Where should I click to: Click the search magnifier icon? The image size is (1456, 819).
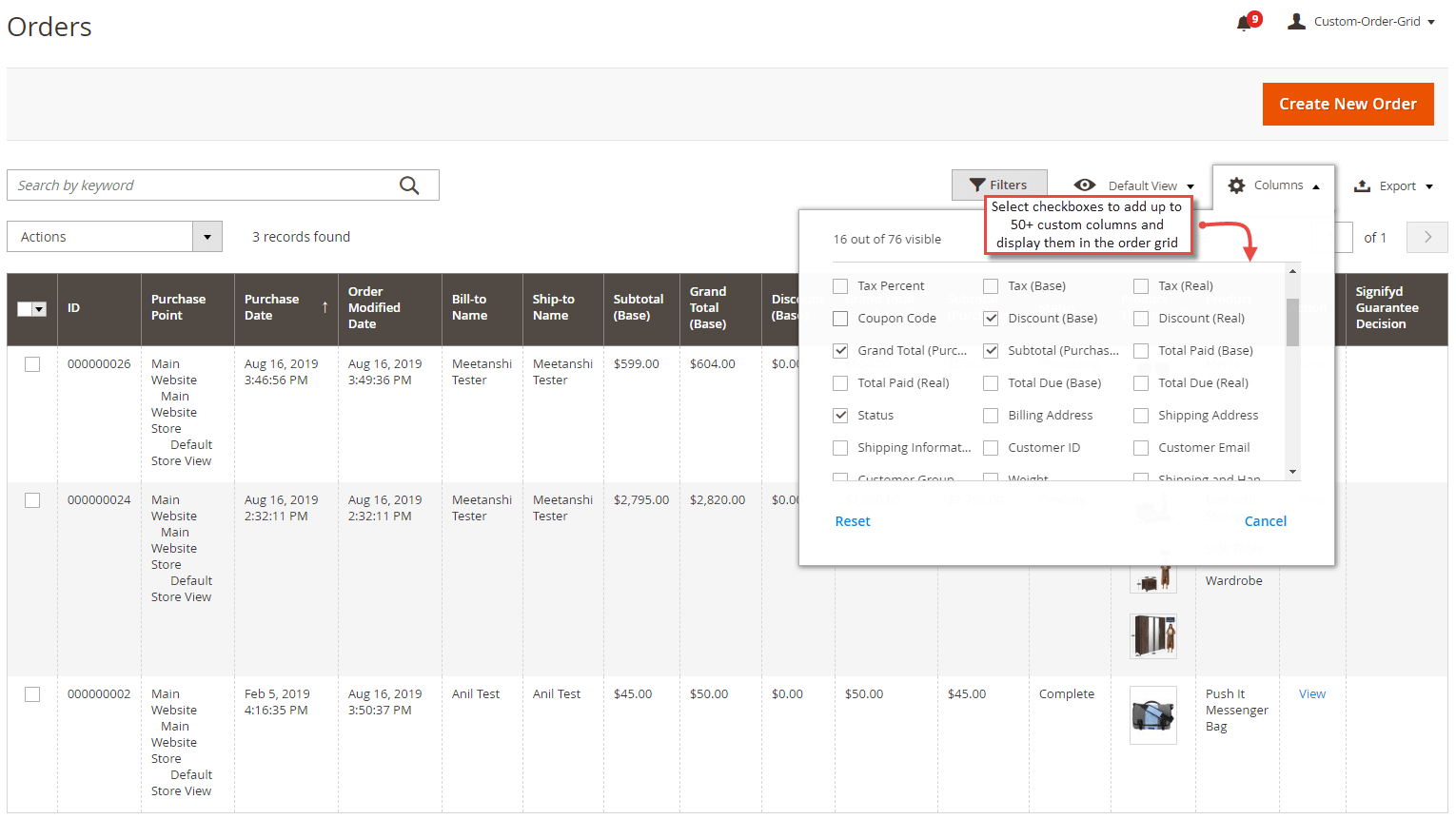point(409,185)
